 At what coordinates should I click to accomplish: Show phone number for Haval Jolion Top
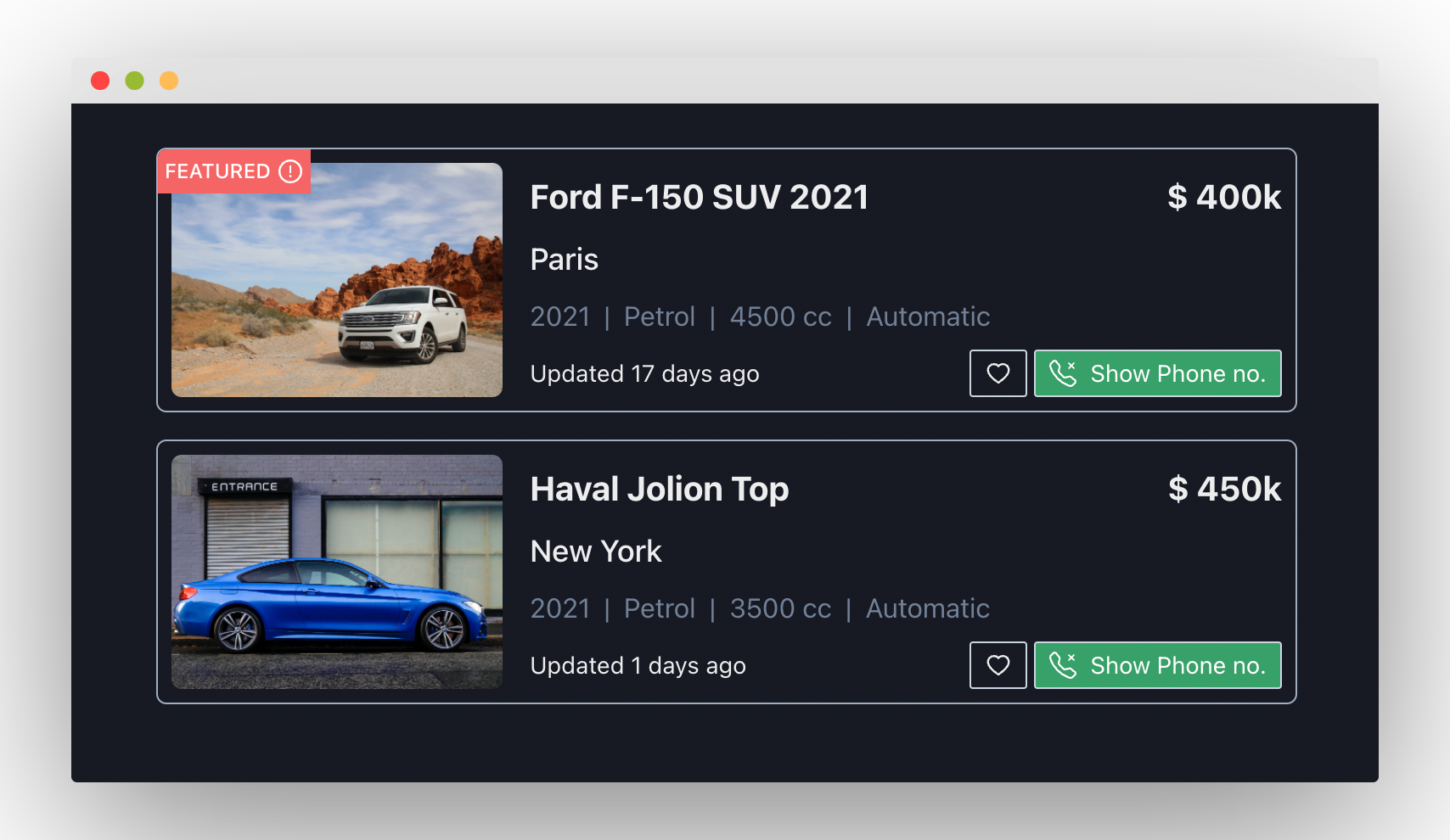(x=1158, y=665)
